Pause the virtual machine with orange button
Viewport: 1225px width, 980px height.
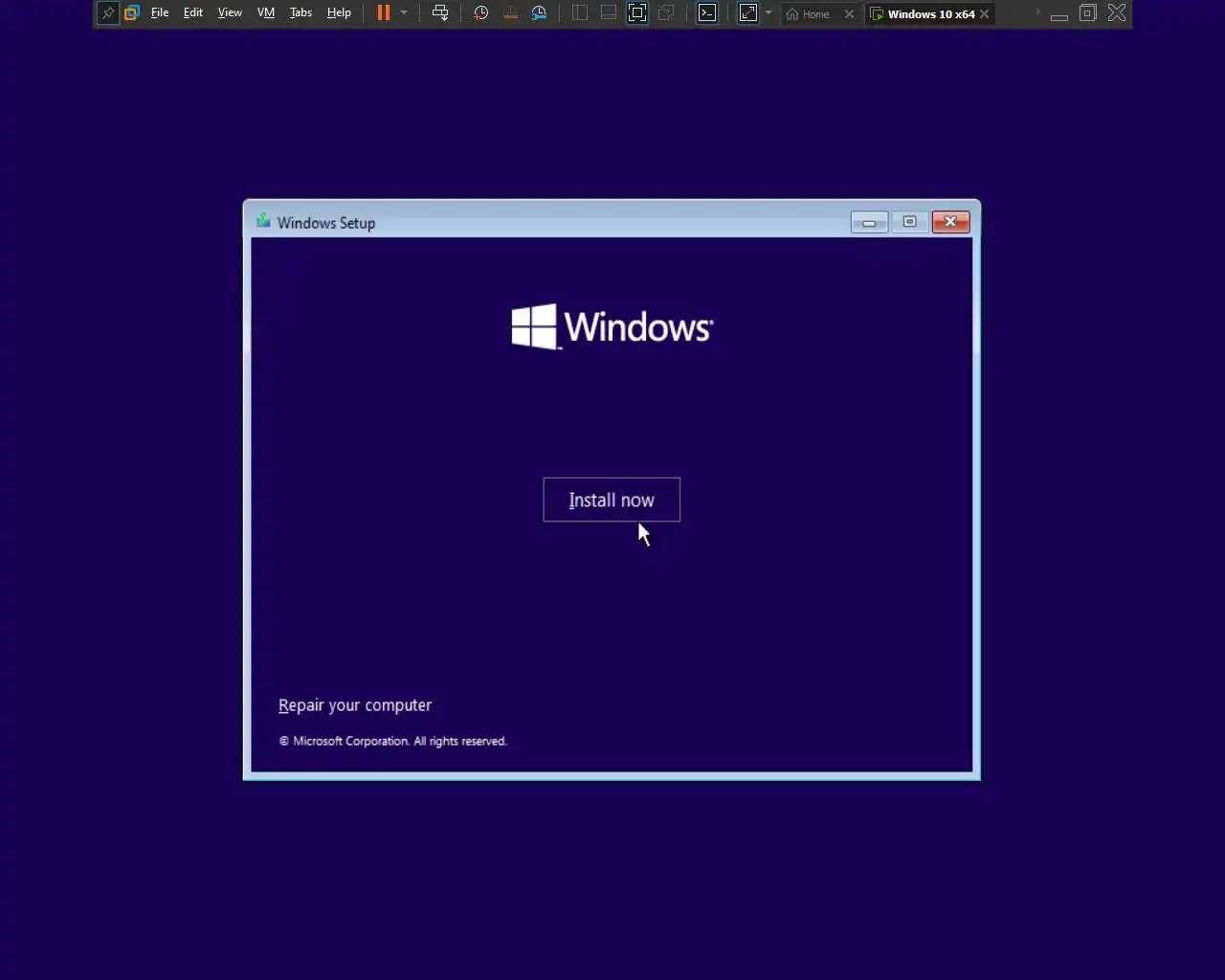pyautogui.click(x=384, y=13)
